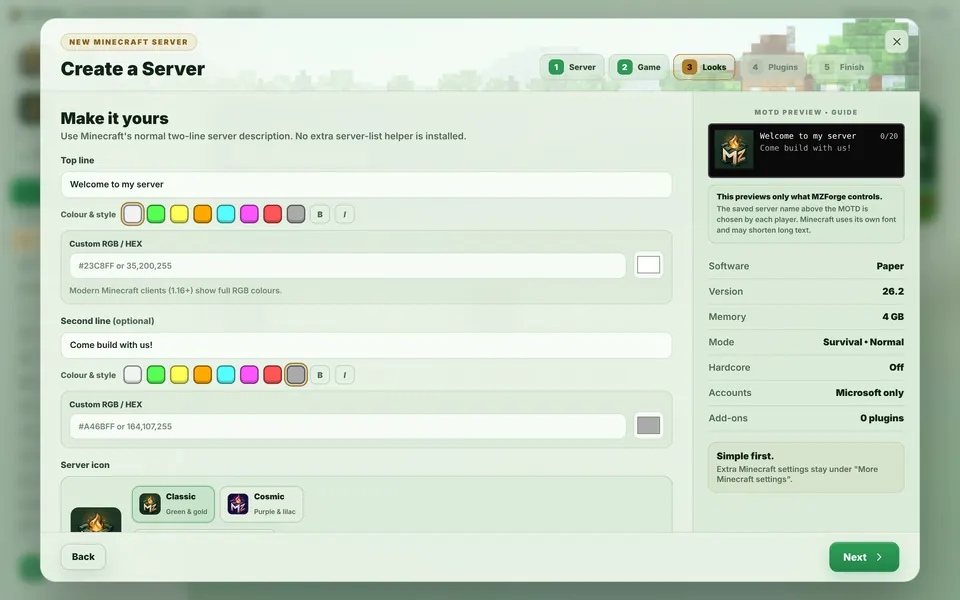Click the Hardcore Off value
The width and height of the screenshot is (960, 600).
pyautogui.click(x=896, y=367)
